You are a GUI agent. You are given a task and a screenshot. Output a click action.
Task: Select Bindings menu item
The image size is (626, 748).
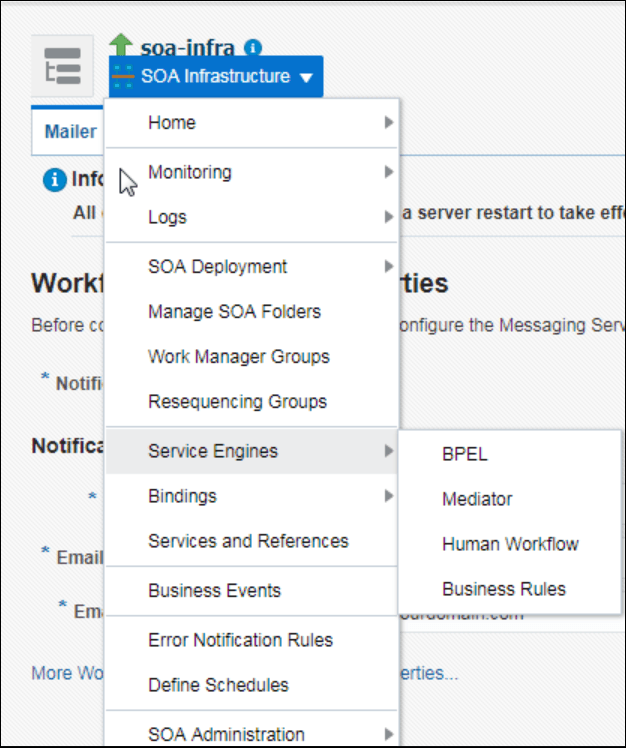251,496
